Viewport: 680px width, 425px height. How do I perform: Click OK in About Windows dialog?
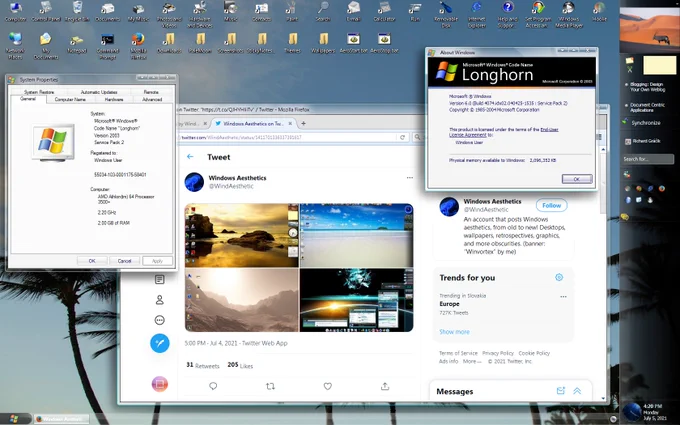click(577, 179)
